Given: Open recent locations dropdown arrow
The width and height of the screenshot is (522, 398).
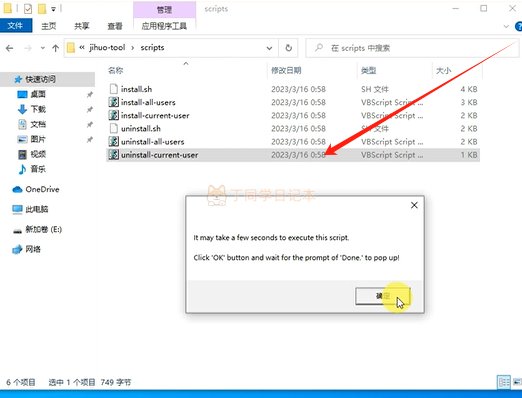Looking at the screenshot, I should 43,48.
